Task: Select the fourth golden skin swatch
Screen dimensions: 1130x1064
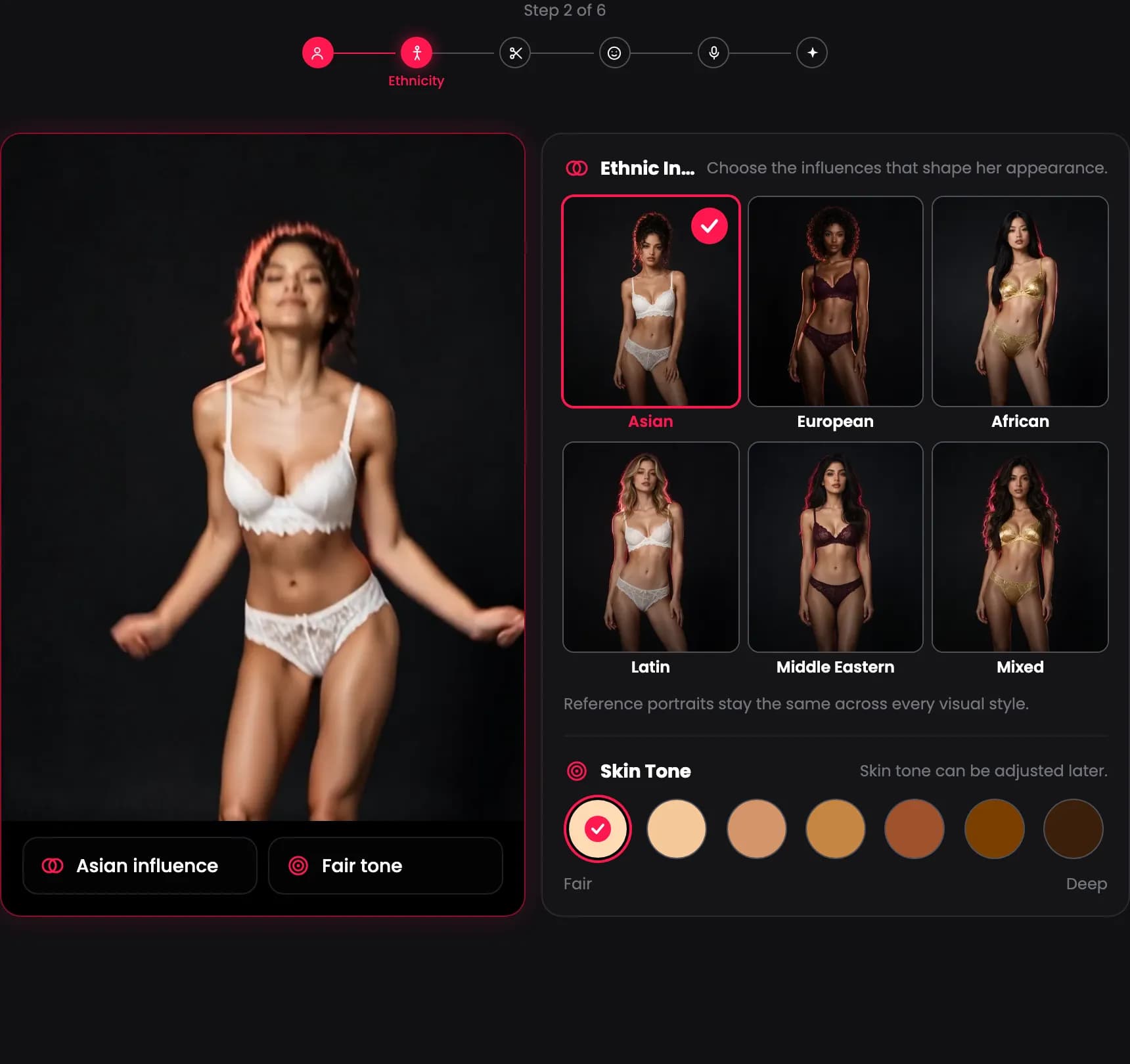Action: click(836, 829)
